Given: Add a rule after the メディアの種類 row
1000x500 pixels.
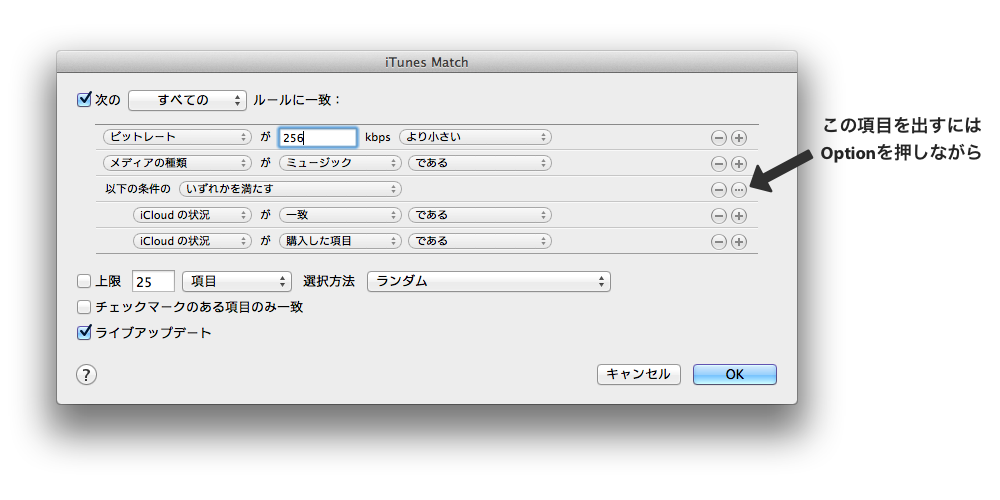Looking at the screenshot, I should point(739,164).
